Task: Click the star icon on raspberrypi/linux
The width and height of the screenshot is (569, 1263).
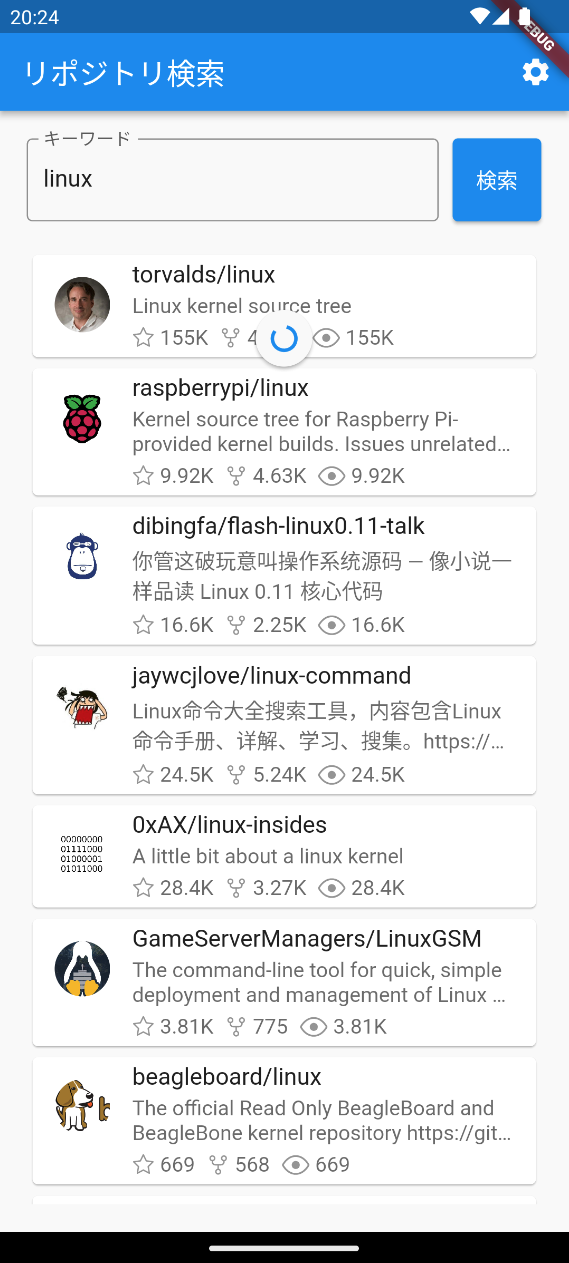Action: point(144,475)
